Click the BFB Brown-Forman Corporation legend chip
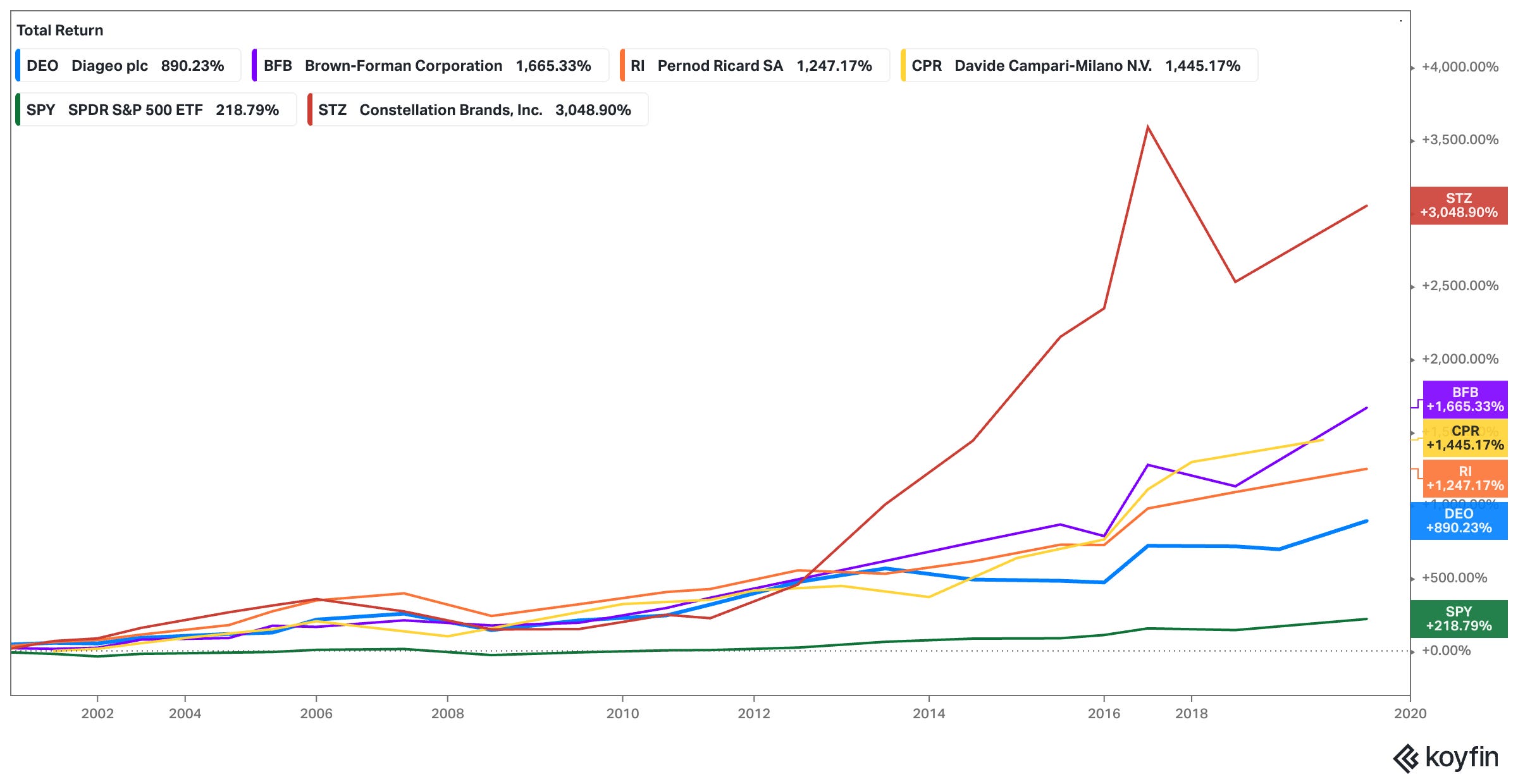Image resolution: width=1518 pixels, height=784 pixels. 430,66
